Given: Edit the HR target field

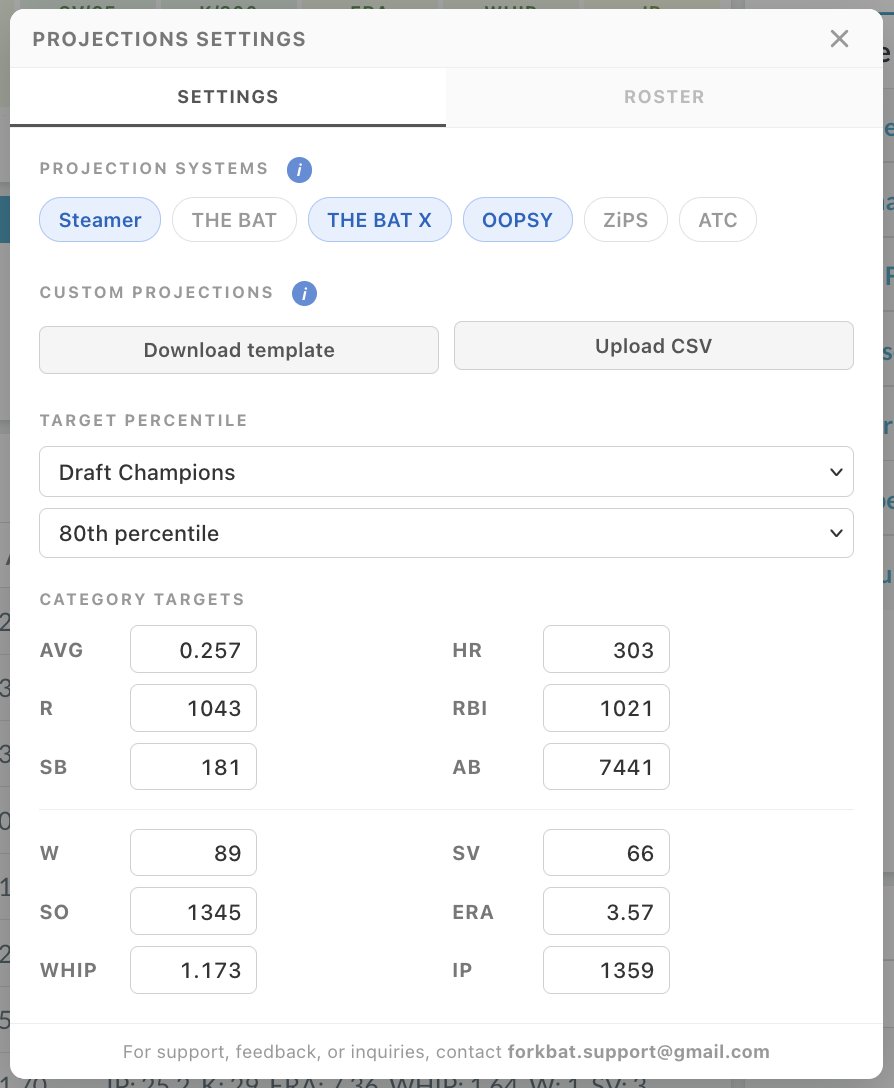Looking at the screenshot, I should pyautogui.click(x=606, y=649).
